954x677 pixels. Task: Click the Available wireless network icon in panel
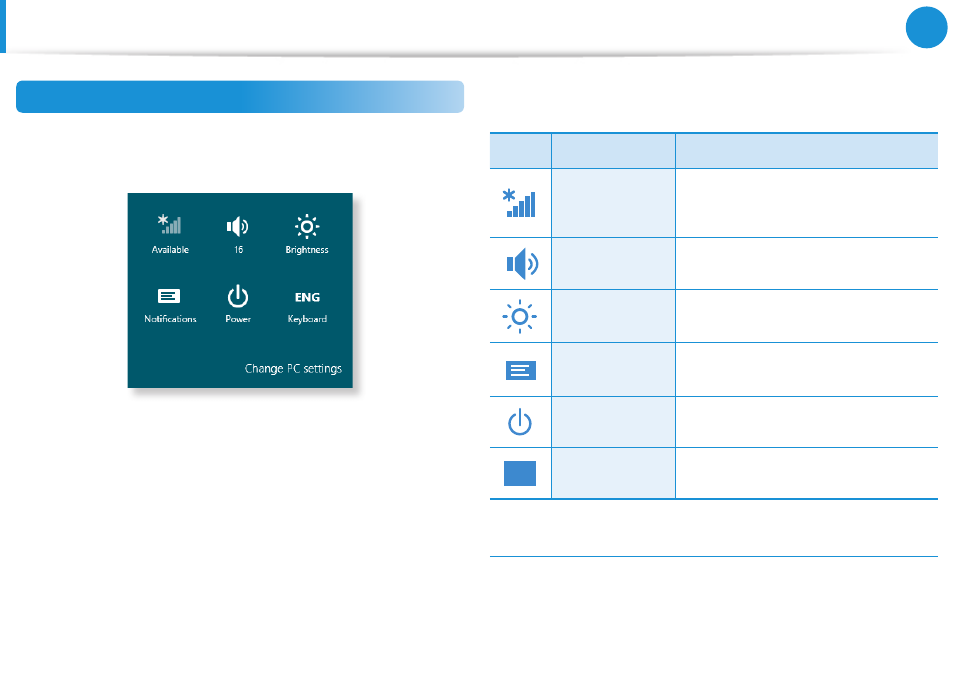tap(170, 224)
